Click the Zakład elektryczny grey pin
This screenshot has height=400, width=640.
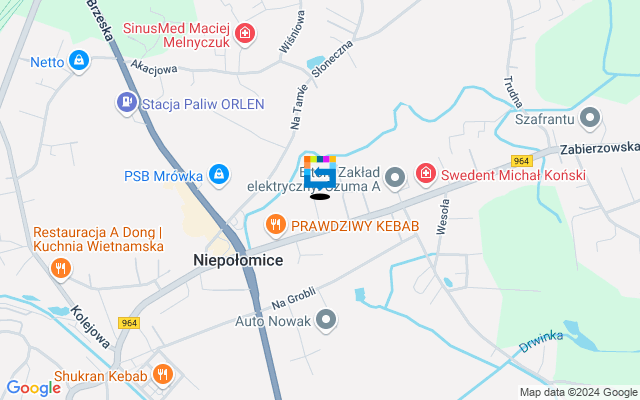395,178
